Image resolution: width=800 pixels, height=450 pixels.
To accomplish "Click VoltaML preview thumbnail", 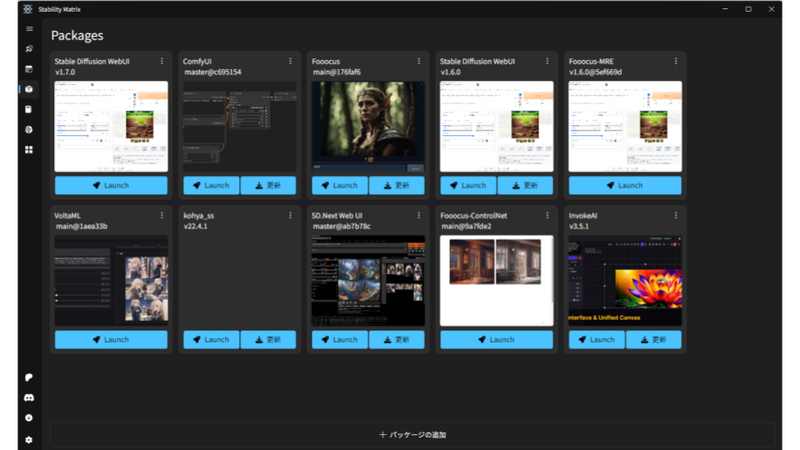I will click(x=111, y=281).
